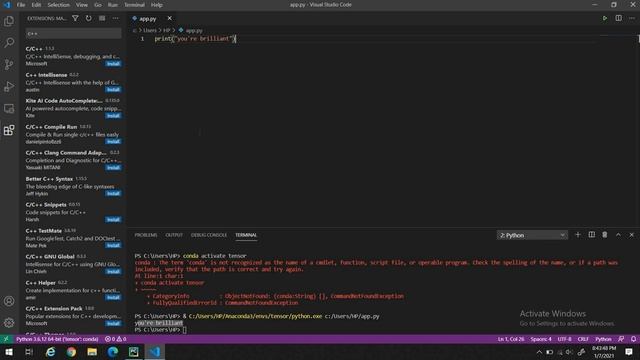
Task: Switch to the Output panel tab
Action: point(174,235)
